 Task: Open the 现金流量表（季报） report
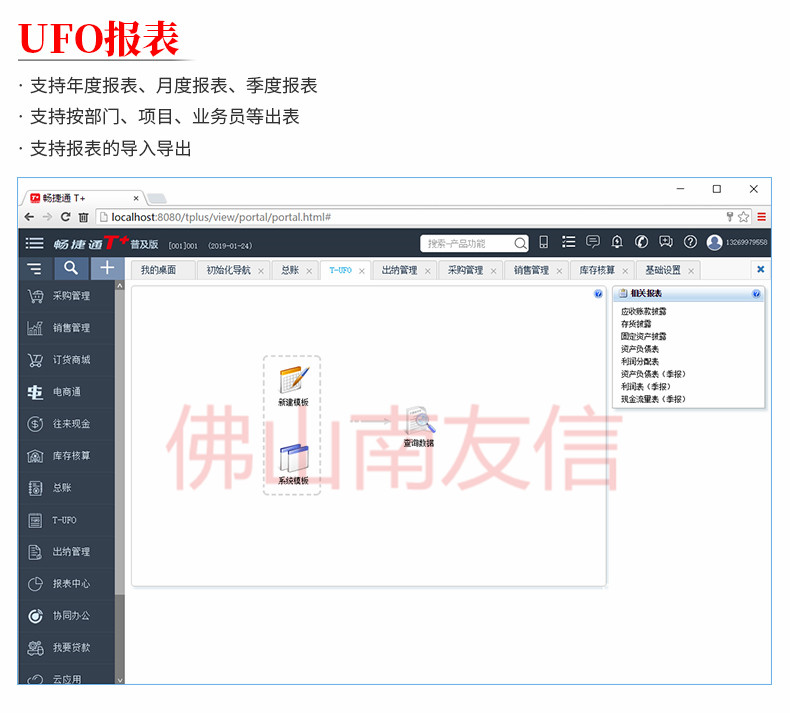tap(653, 399)
